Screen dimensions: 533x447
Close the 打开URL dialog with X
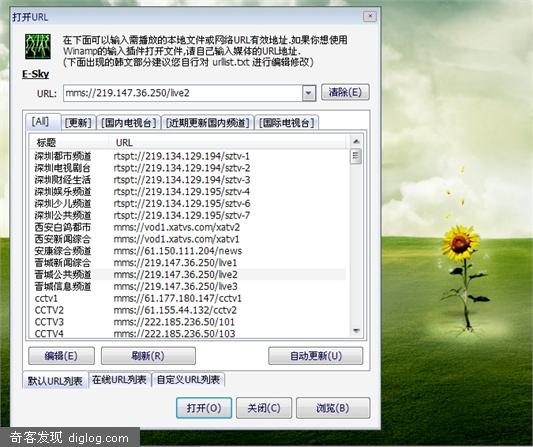coord(370,16)
